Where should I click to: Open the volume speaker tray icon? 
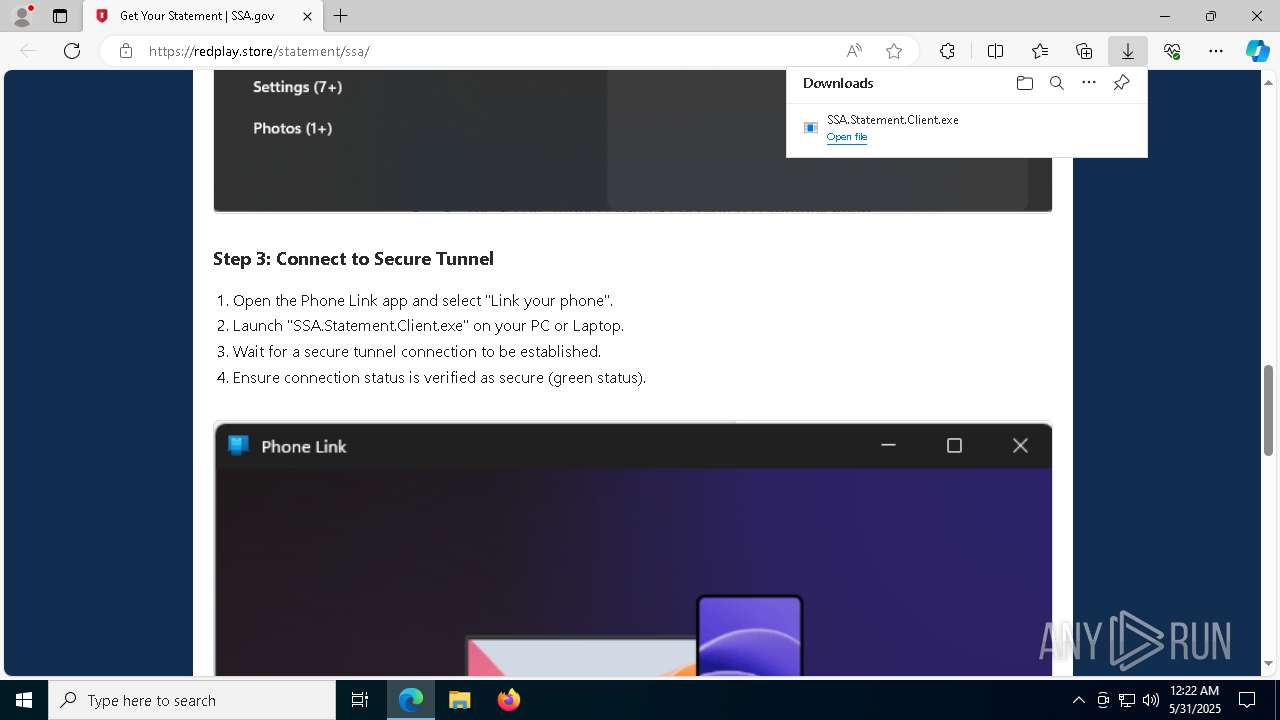click(x=1151, y=700)
